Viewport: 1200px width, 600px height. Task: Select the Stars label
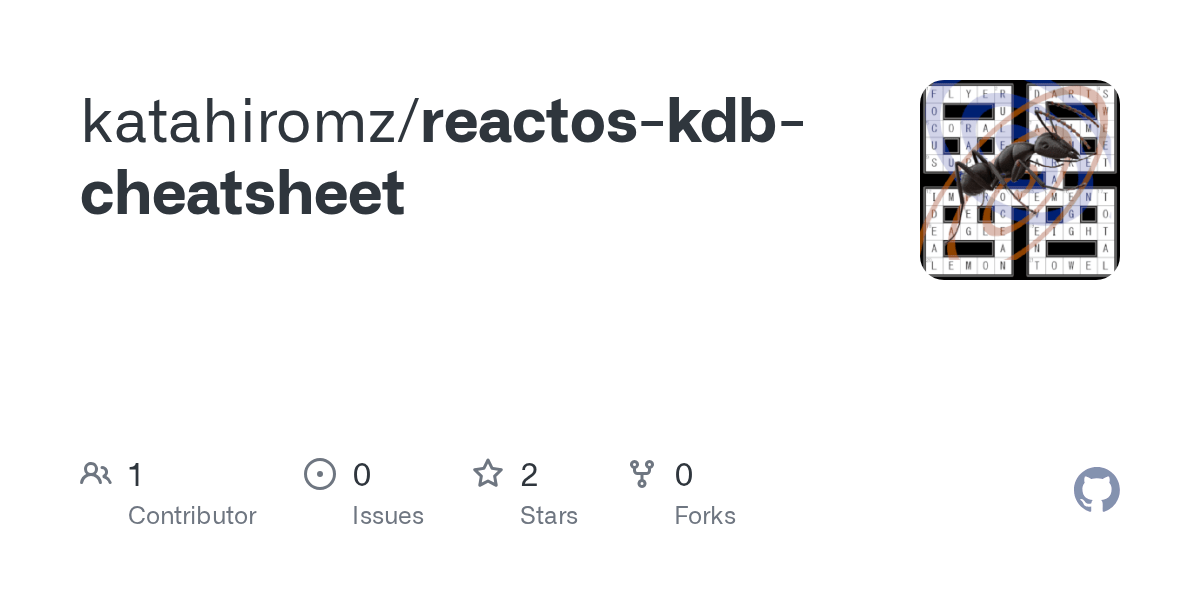point(549,516)
